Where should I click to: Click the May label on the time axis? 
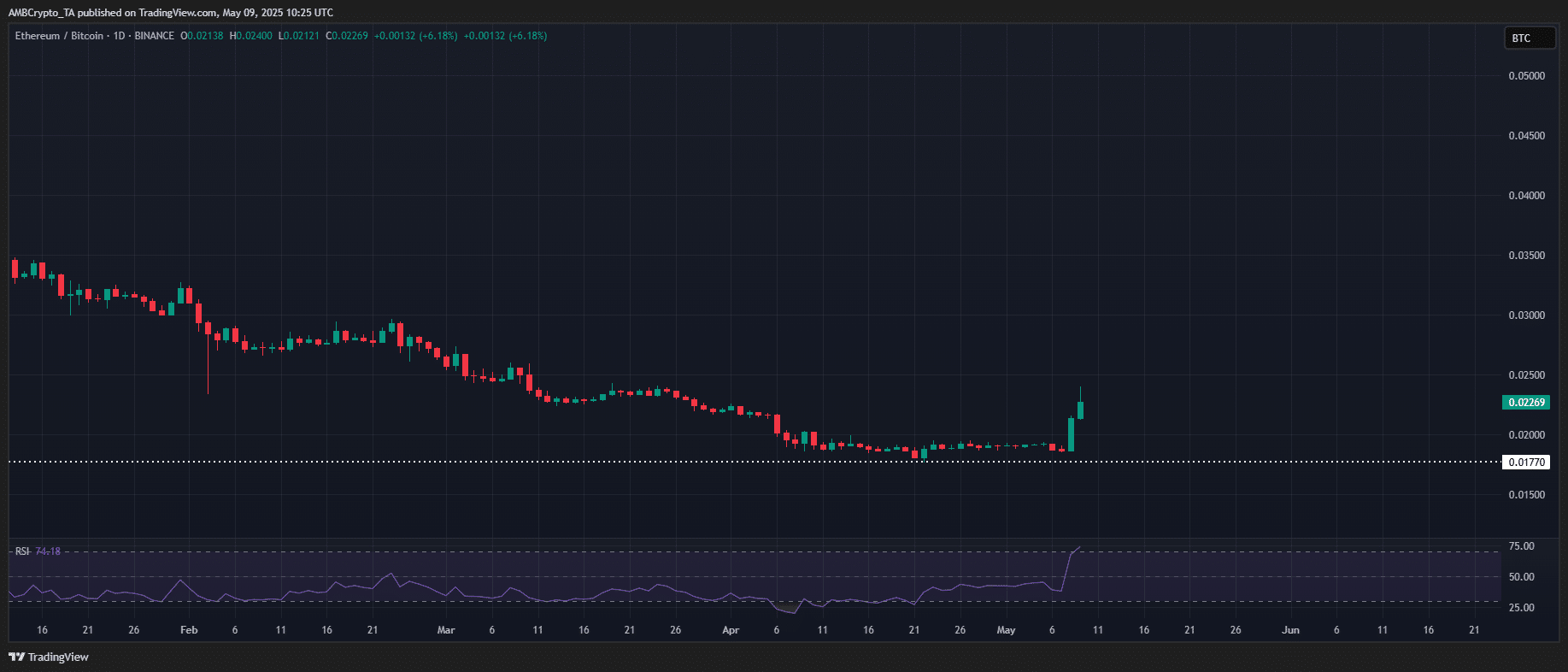(1007, 630)
